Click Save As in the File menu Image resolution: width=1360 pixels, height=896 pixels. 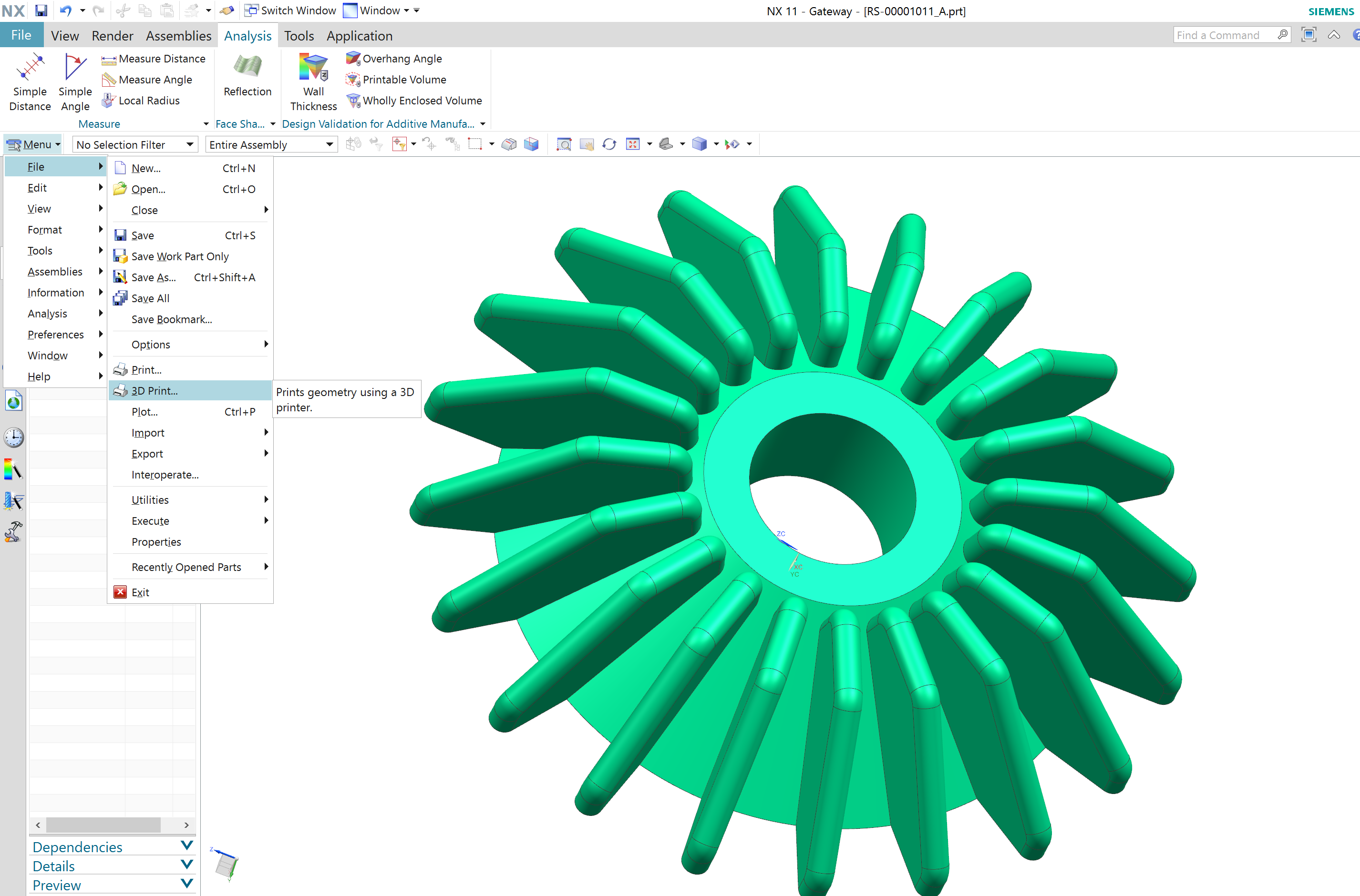[x=156, y=277]
